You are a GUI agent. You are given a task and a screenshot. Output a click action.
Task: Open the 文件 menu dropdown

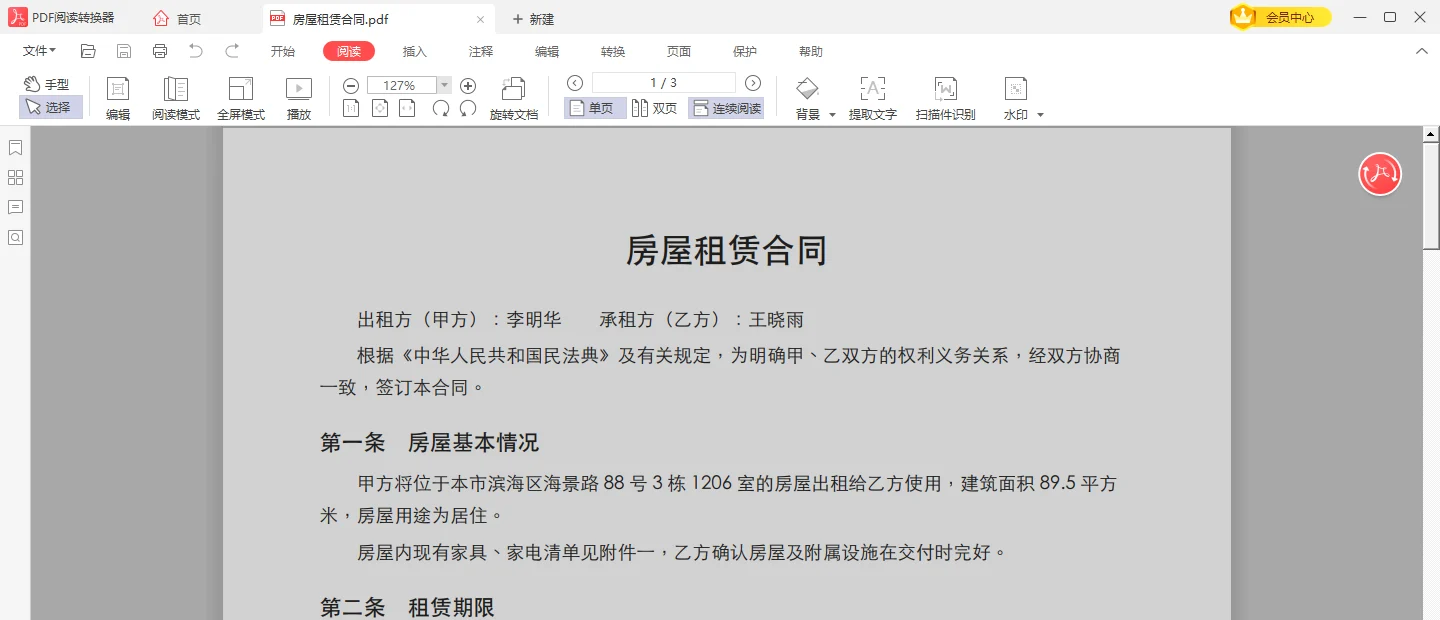click(39, 51)
